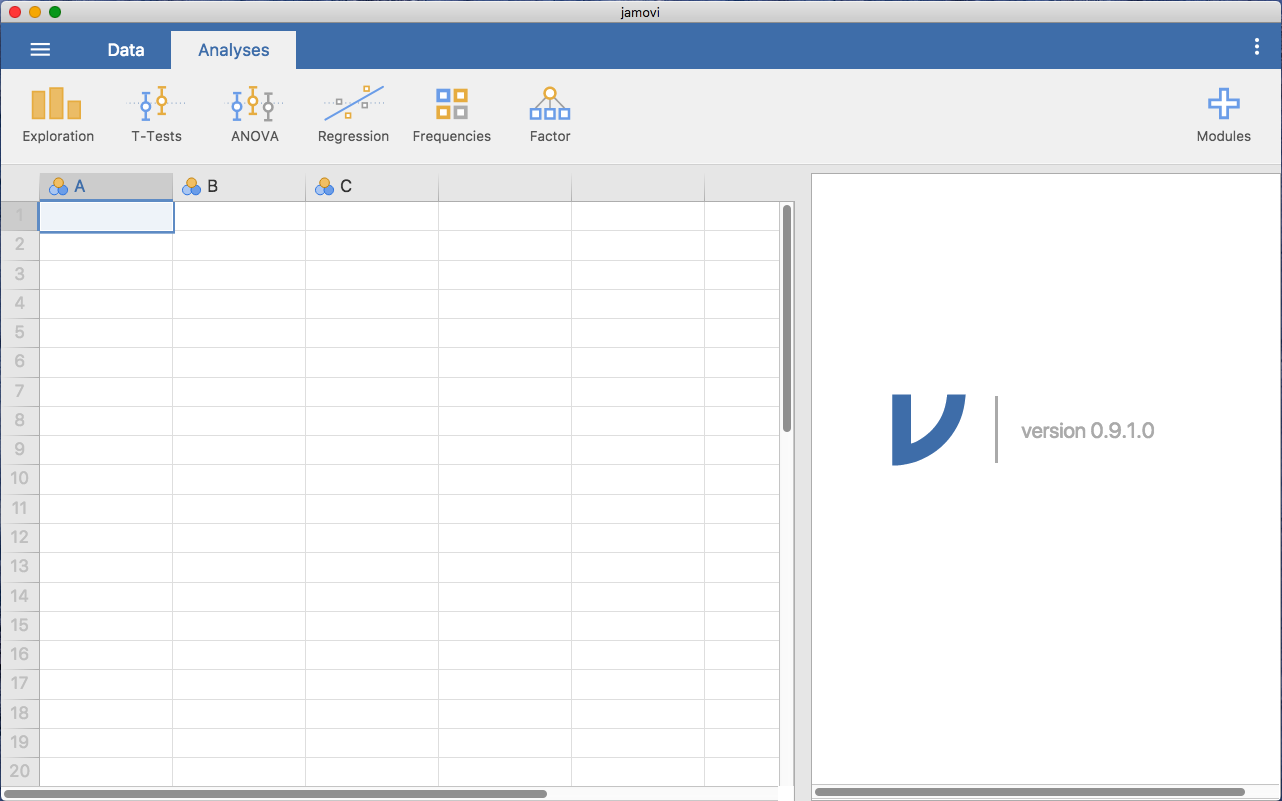Close the jamovi window
This screenshot has height=801, width=1282.
[x=15, y=12]
